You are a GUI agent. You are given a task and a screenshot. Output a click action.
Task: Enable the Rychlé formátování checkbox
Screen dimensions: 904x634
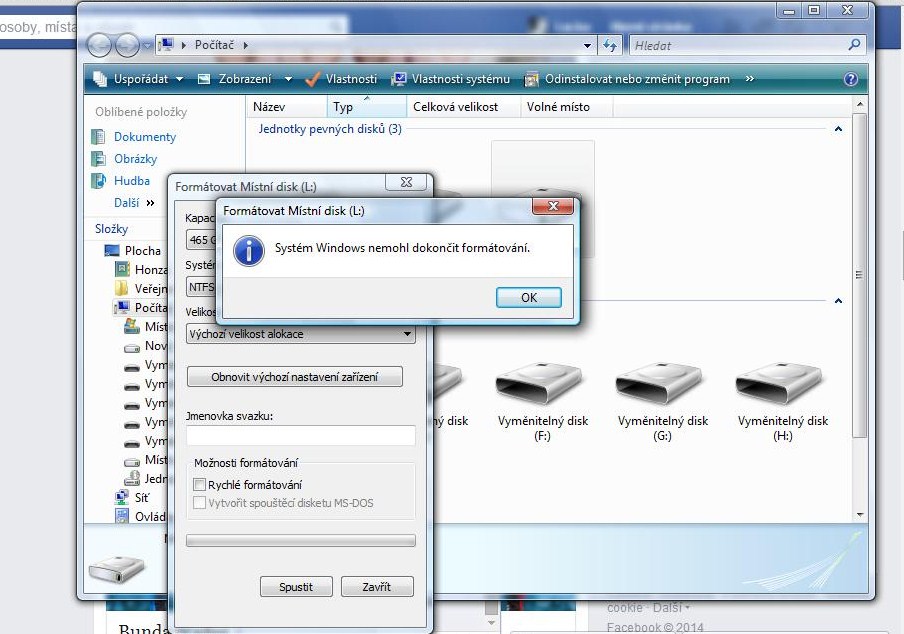coord(199,485)
